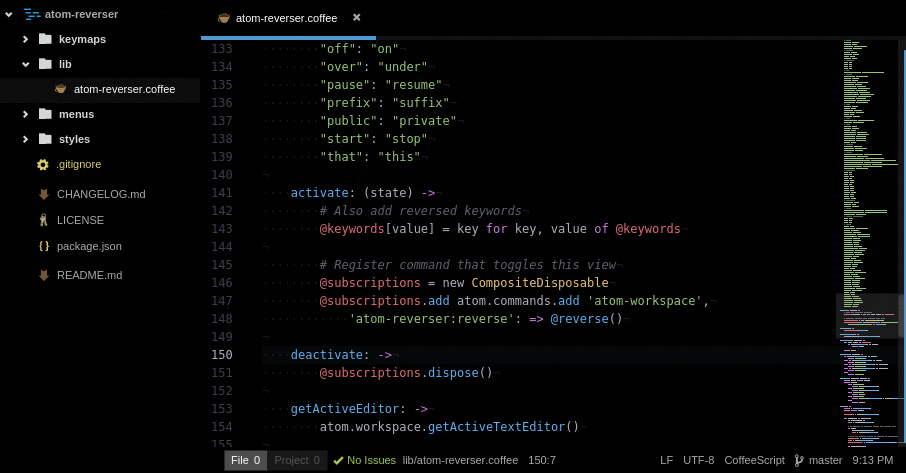Open go-to-line via cursor position 150:7
This screenshot has height=473, width=906.
[x=542, y=460]
